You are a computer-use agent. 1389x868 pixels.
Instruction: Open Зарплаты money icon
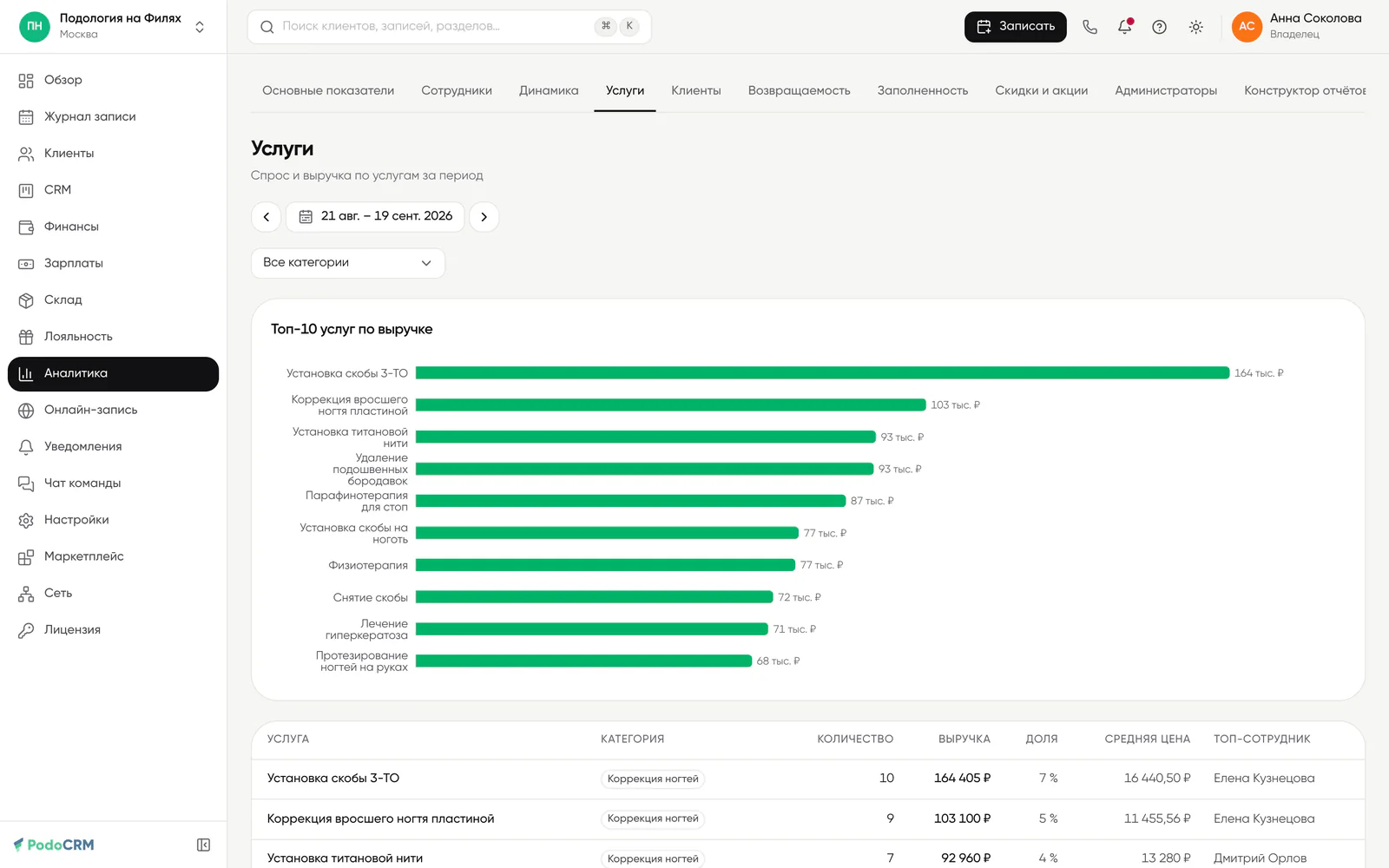(x=26, y=264)
